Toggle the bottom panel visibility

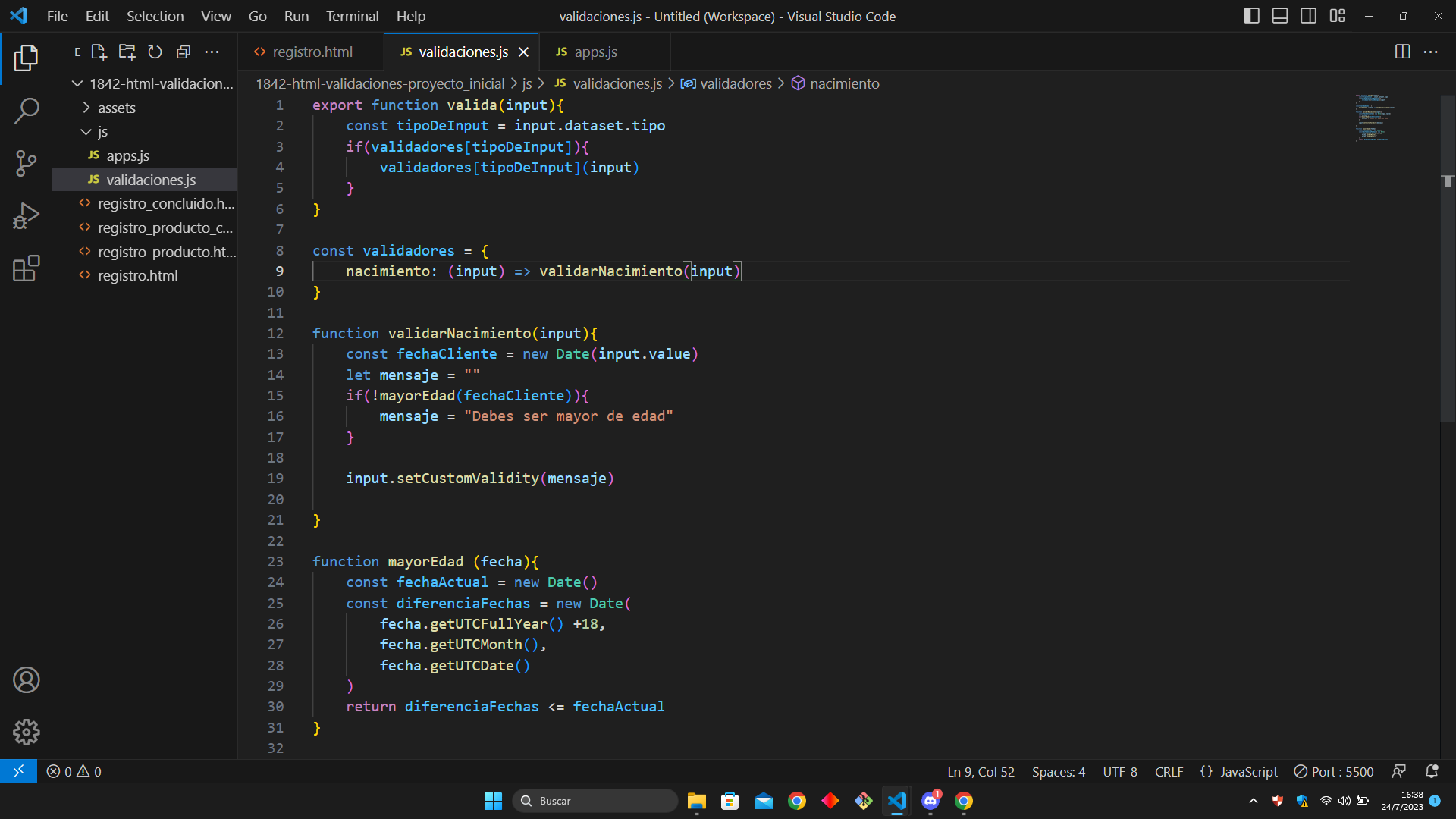point(1280,16)
